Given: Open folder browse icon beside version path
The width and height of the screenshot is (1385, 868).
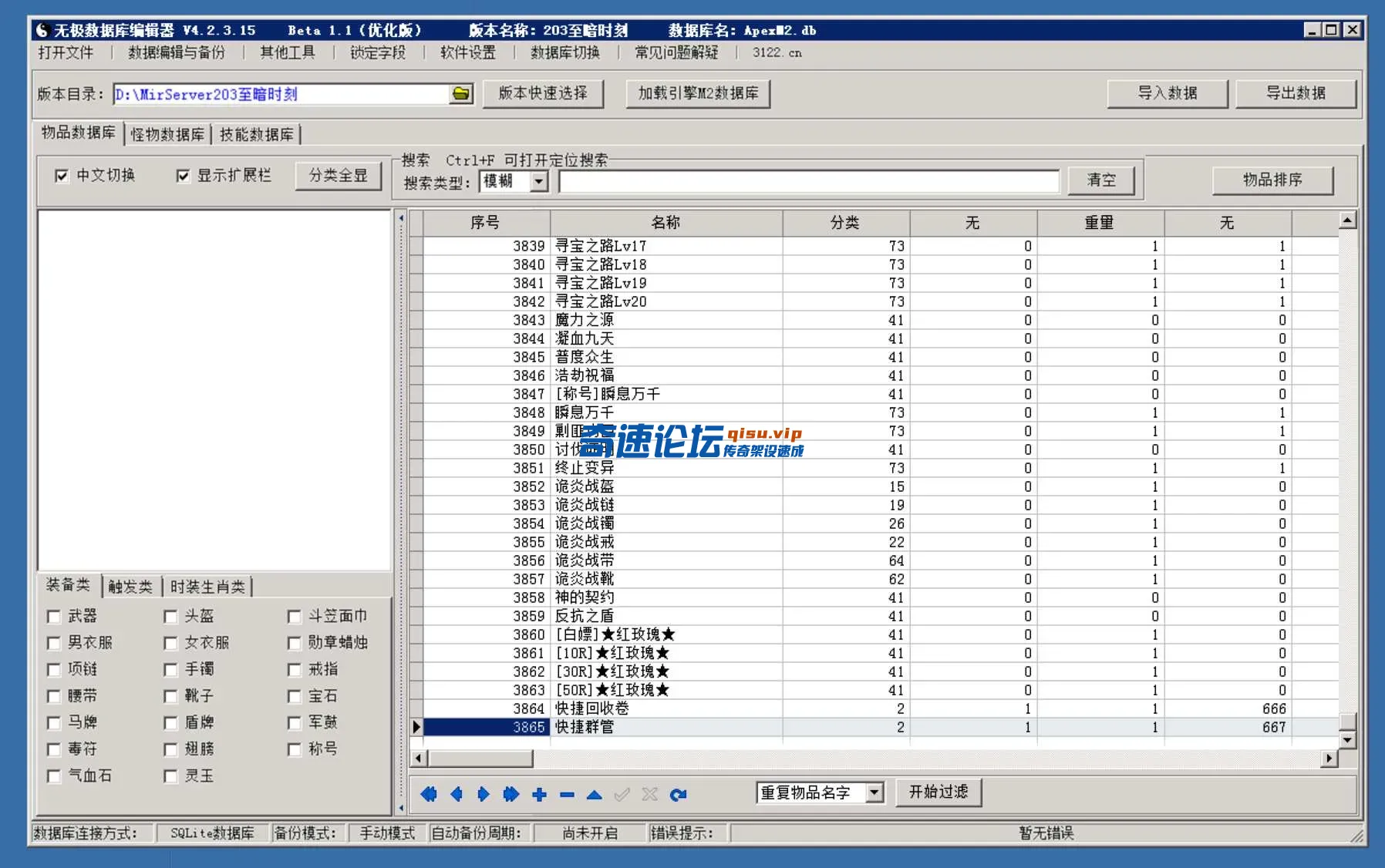Looking at the screenshot, I should 461,94.
